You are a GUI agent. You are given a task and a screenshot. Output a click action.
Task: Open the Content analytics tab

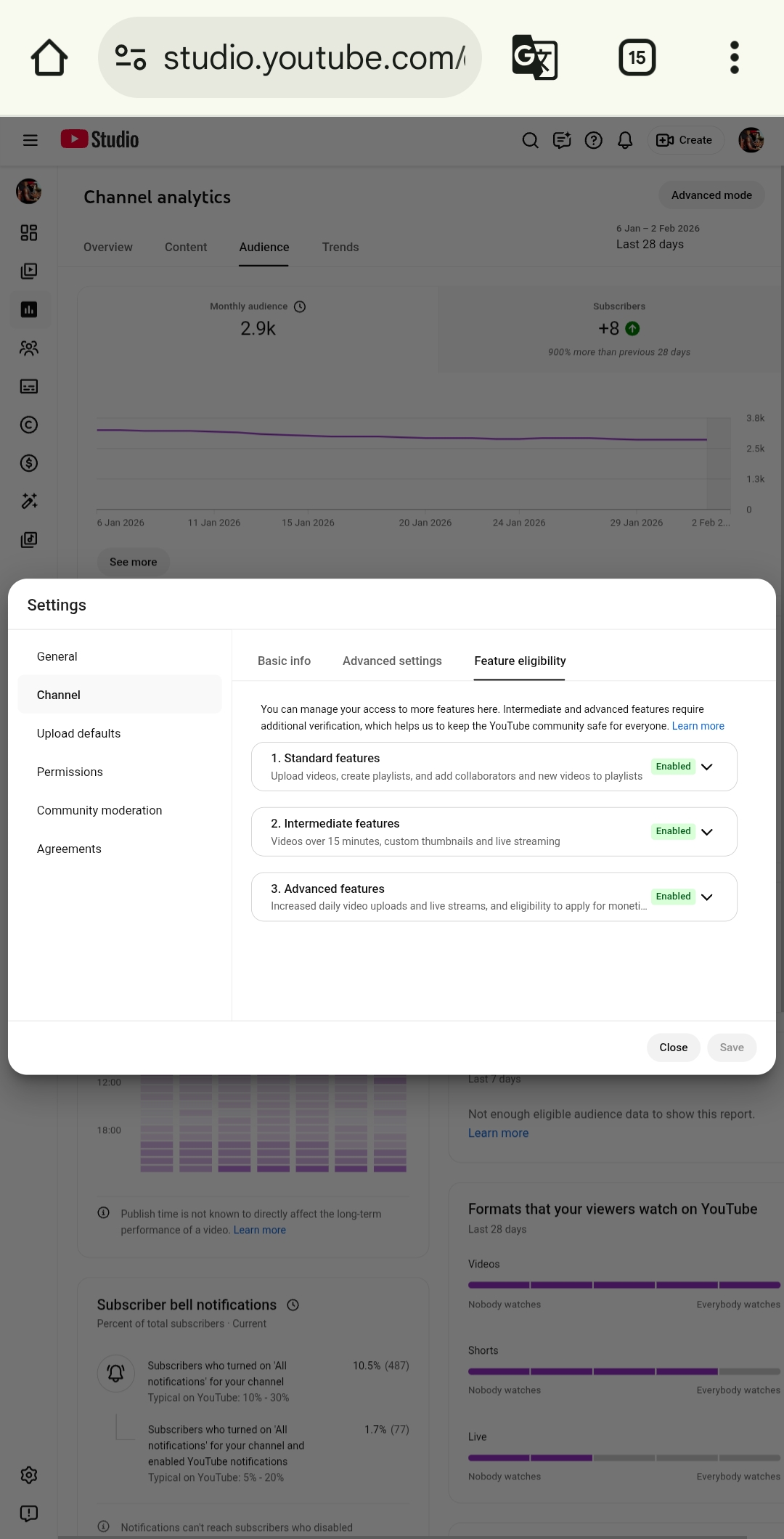(x=186, y=247)
